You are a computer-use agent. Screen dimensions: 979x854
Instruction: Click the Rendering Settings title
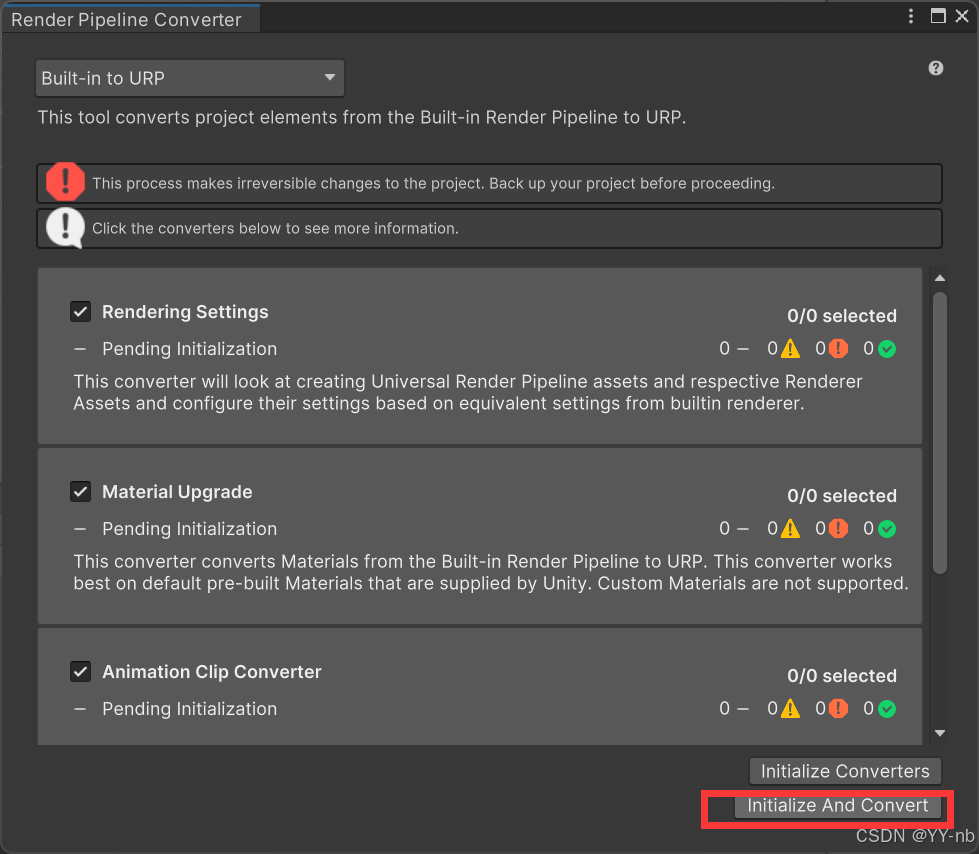tap(185, 312)
